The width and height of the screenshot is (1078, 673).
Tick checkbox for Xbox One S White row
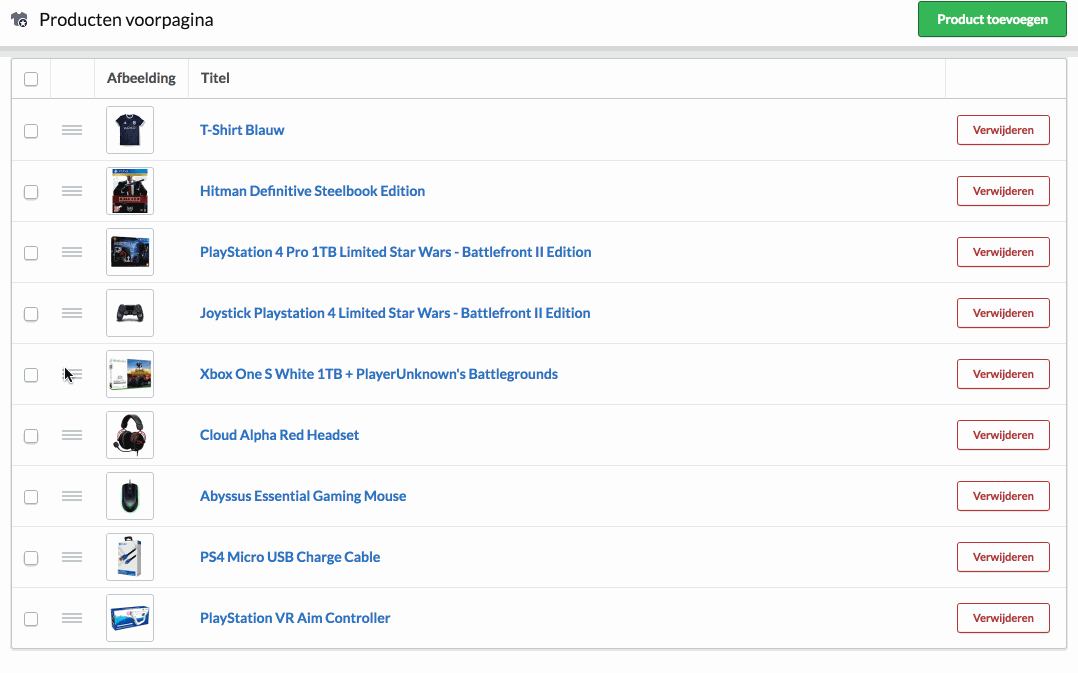click(31, 375)
